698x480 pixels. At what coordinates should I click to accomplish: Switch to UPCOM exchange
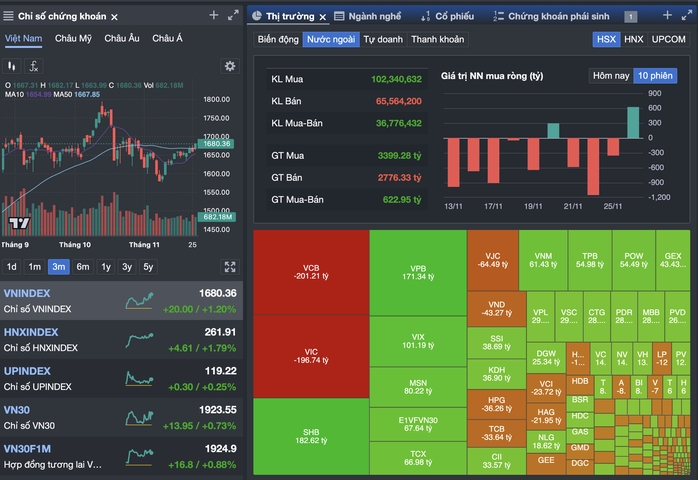pos(668,39)
